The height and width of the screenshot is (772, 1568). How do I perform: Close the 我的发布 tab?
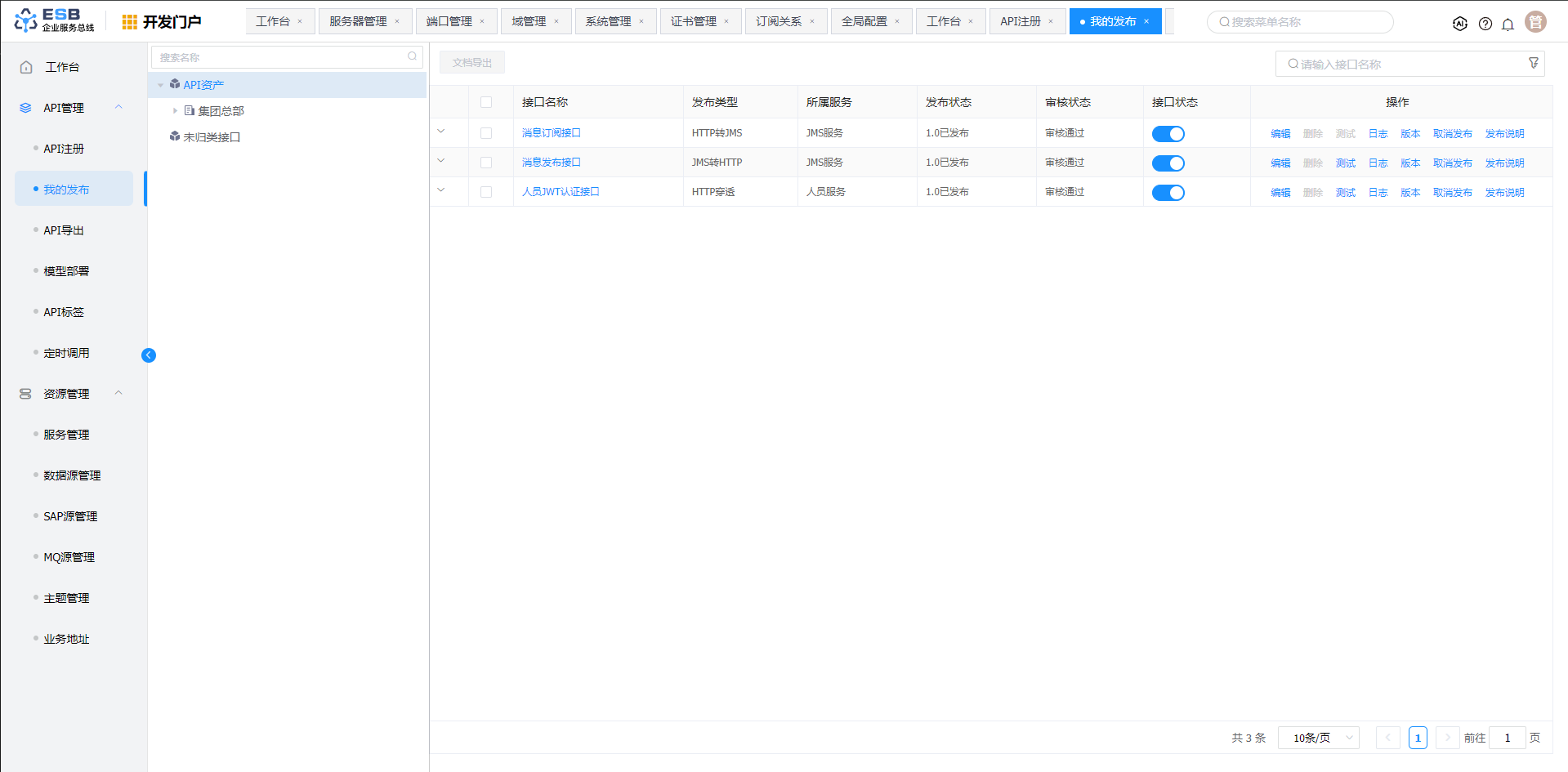pyautogui.click(x=1146, y=21)
